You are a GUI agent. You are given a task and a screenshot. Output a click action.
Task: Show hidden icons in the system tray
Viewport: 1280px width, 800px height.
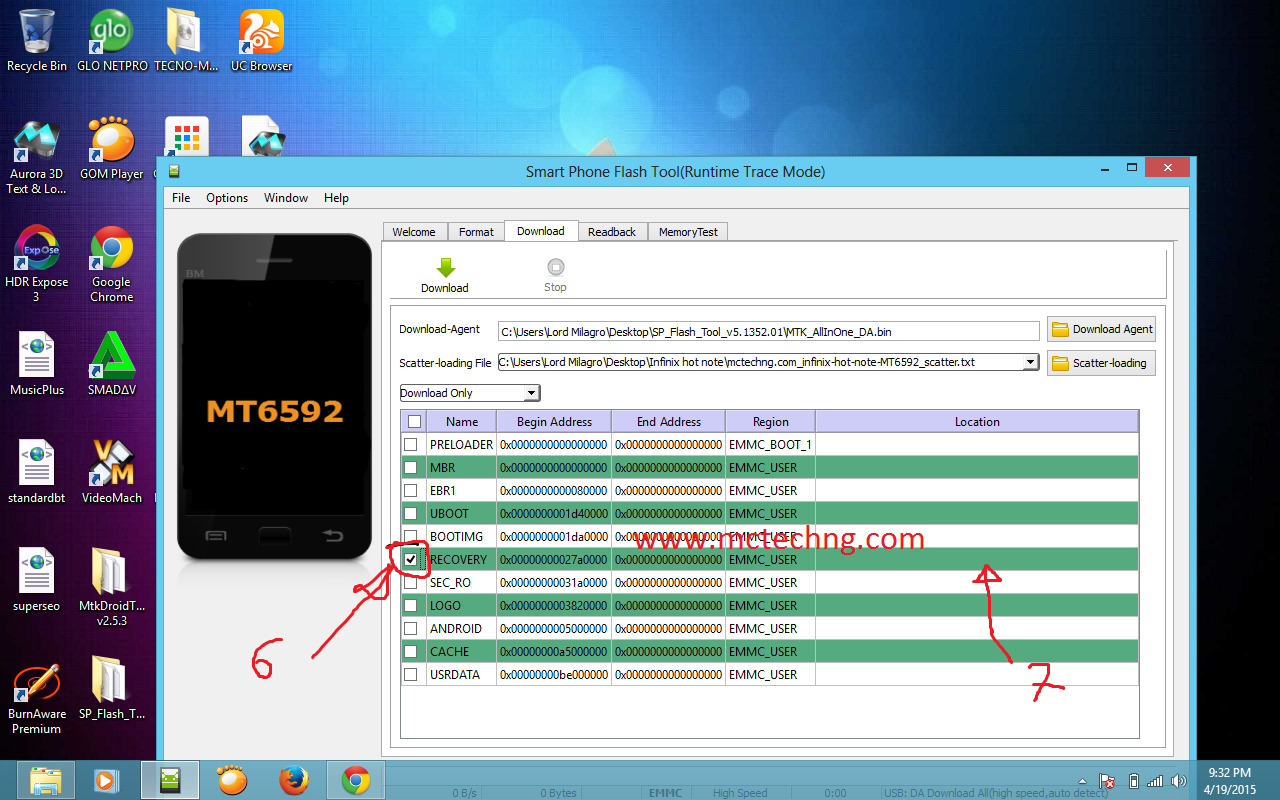[1082, 781]
